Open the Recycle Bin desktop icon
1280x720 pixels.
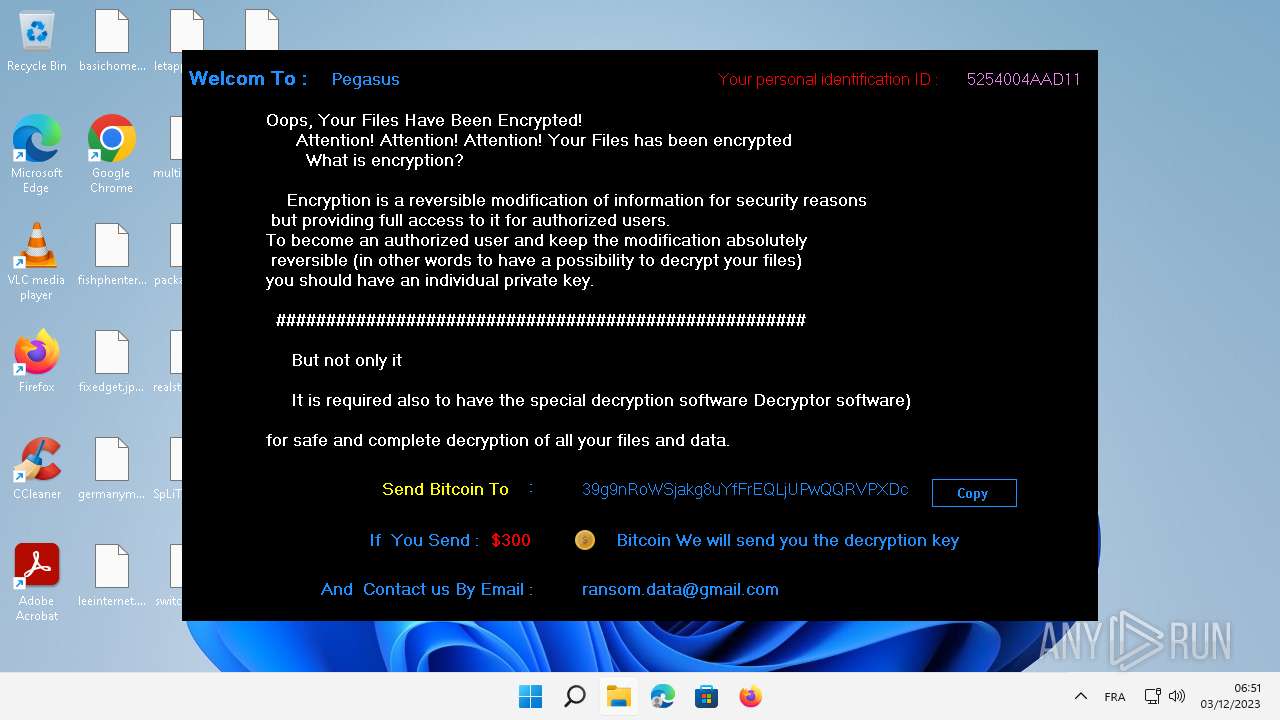(37, 41)
